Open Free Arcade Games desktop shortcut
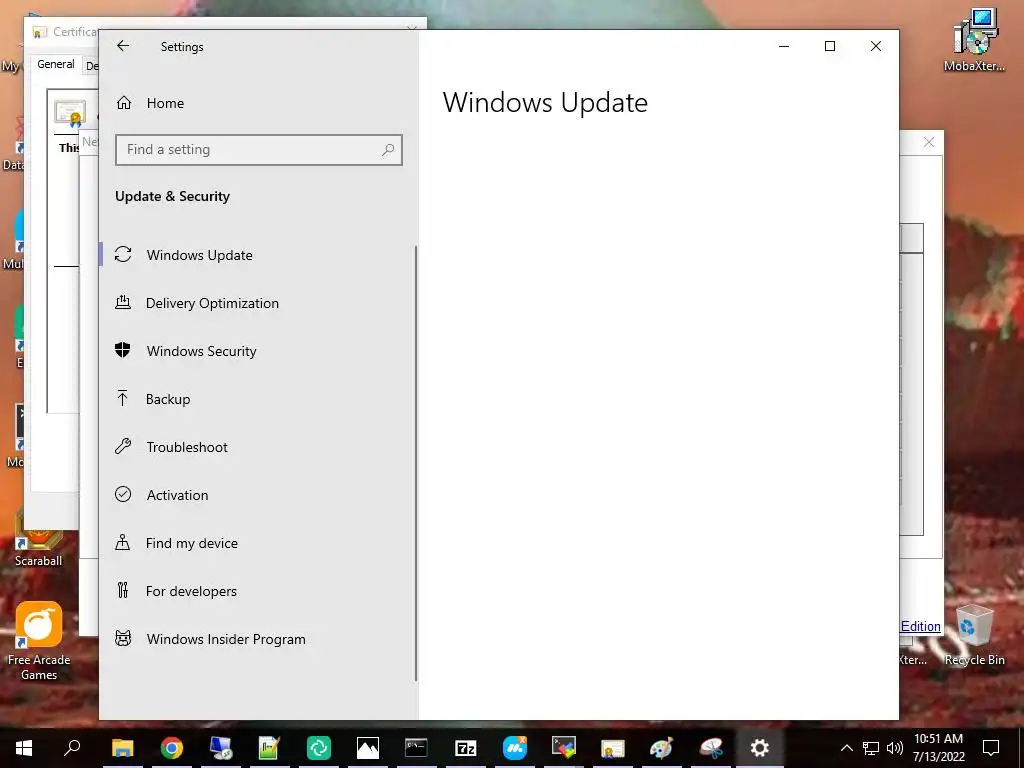This screenshot has height=768, width=1024. click(x=39, y=641)
